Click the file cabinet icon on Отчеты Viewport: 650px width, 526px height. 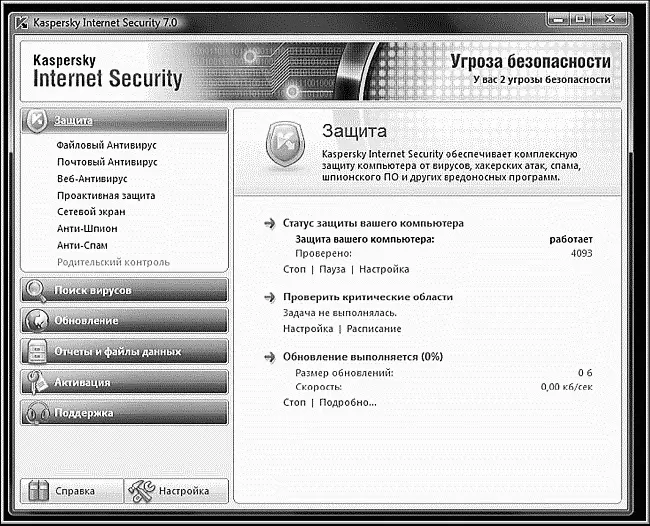tap(36, 351)
